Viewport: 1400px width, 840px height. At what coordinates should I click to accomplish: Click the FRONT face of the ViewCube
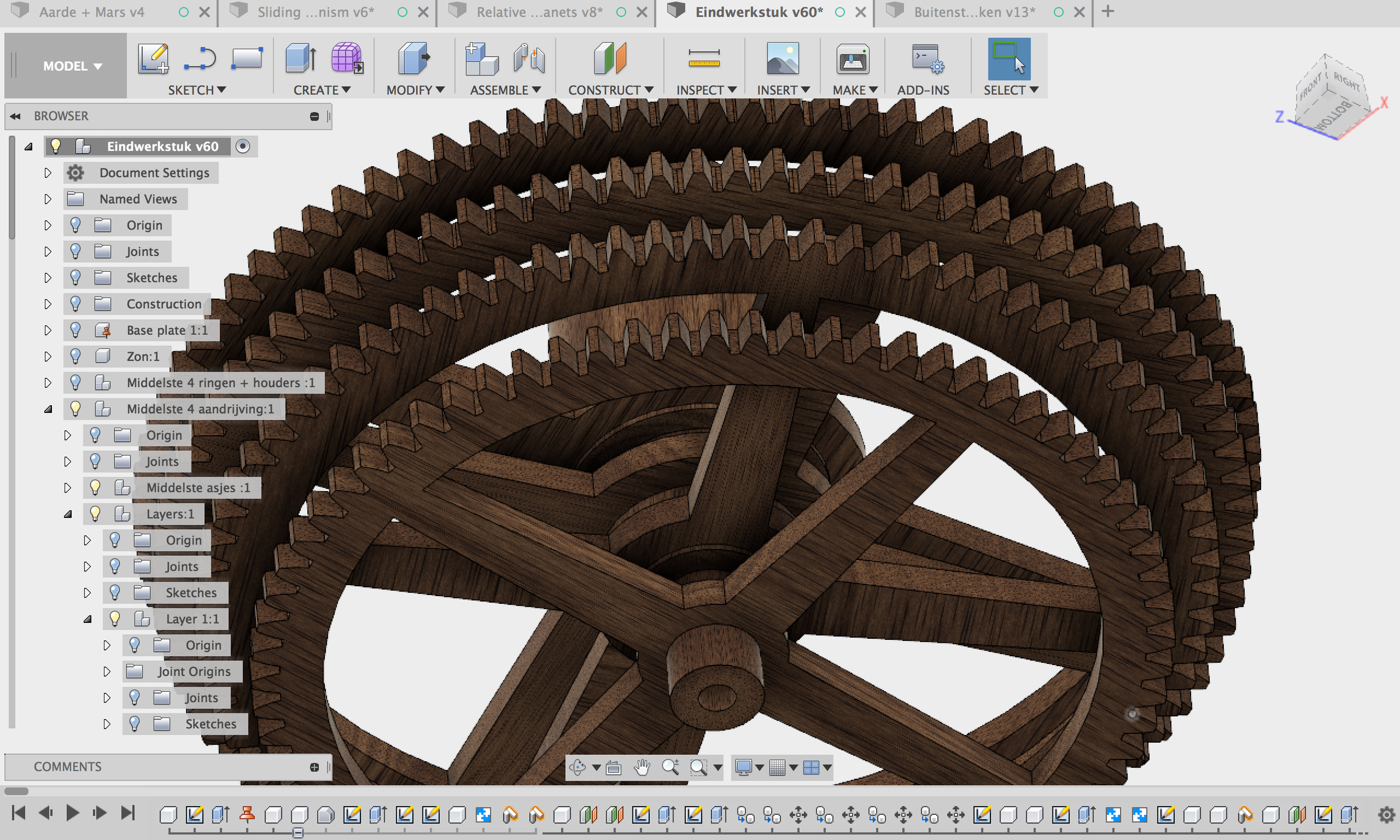pos(1310,87)
